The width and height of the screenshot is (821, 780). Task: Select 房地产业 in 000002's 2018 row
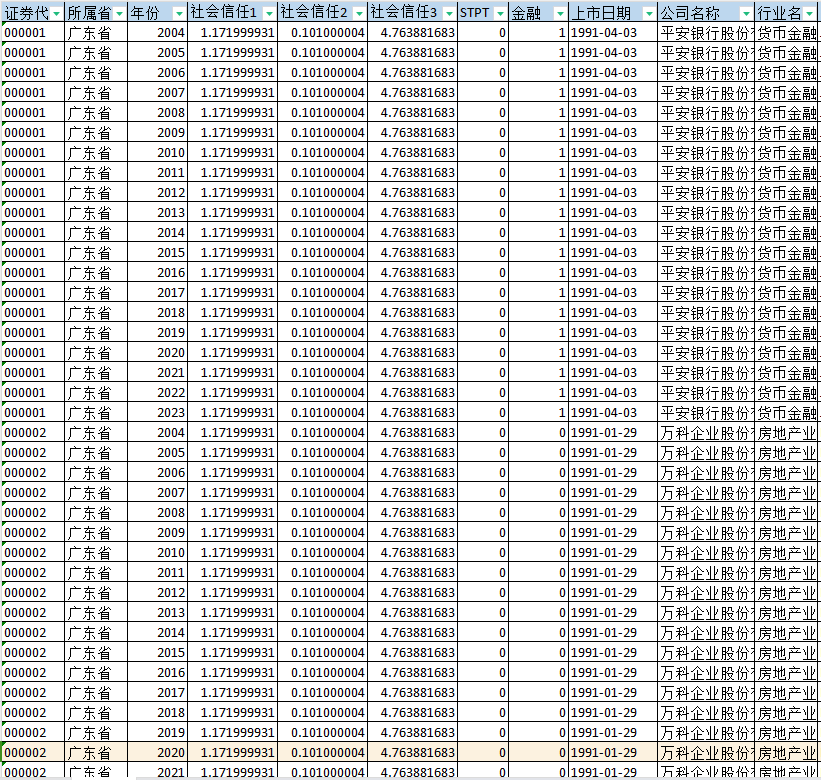pyautogui.click(x=787, y=713)
